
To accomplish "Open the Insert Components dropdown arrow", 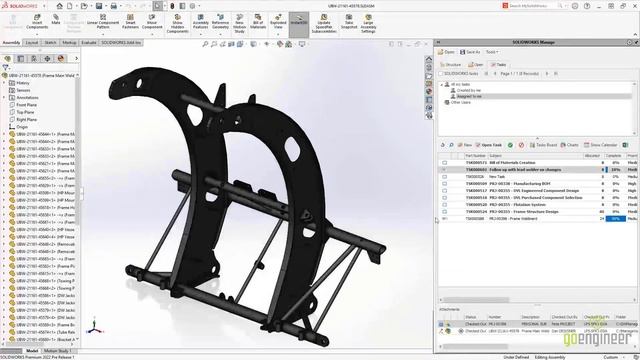I will tap(37, 34).
